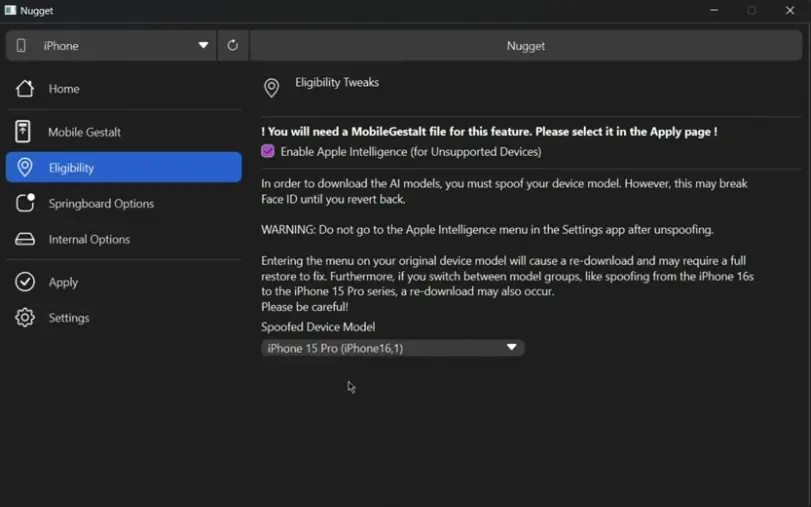Minimize the Nugget window
The width and height of the screenshot is (811, 507).
click(x=714, y=10)
